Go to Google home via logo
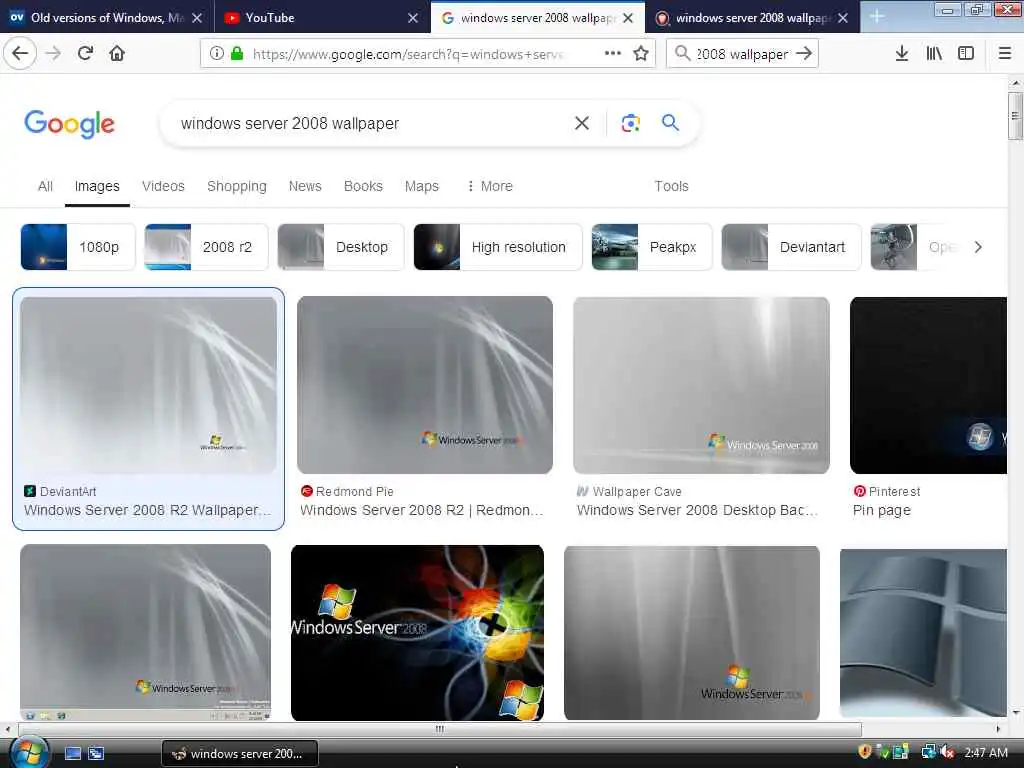The width and height of the screenshot is (1024, 768). pyautogui.click(x=69, y=124)
